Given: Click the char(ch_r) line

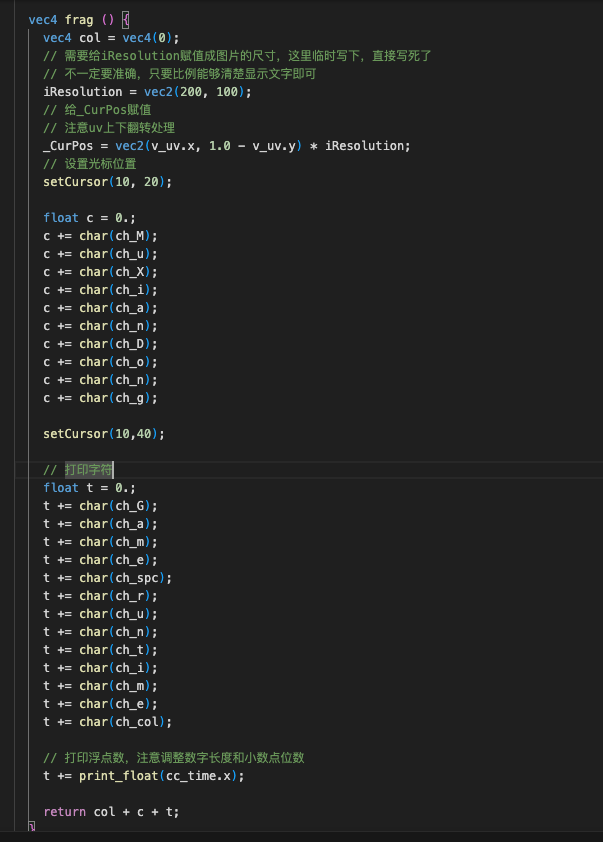Looking at the screenshot, I should click(x=100, y=595).
